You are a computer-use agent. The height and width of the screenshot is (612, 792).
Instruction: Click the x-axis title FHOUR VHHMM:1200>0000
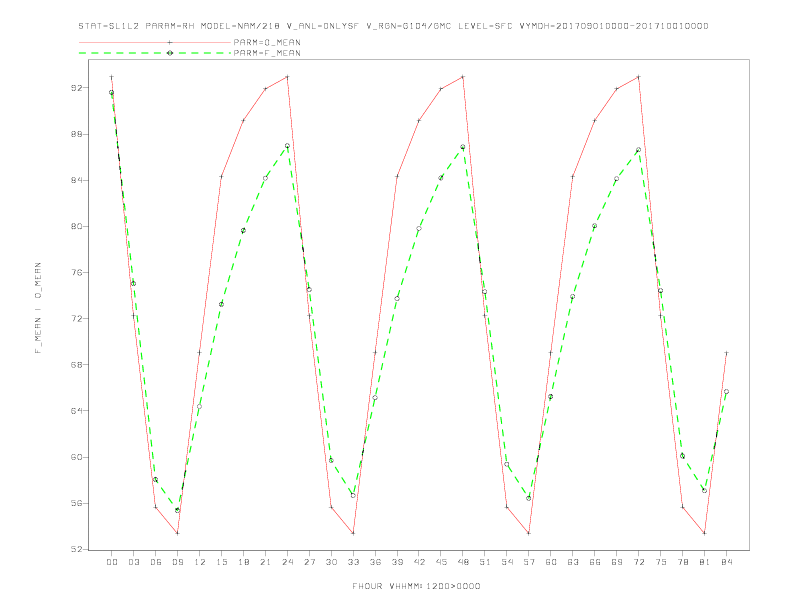point(416,586)
